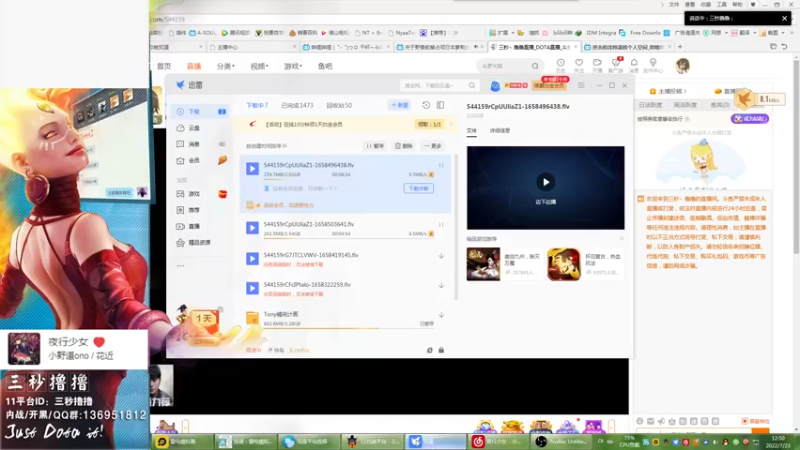Toggle the detail panel layout icon
The height and width of the screenshot is (450, 800).
[440, 105]
